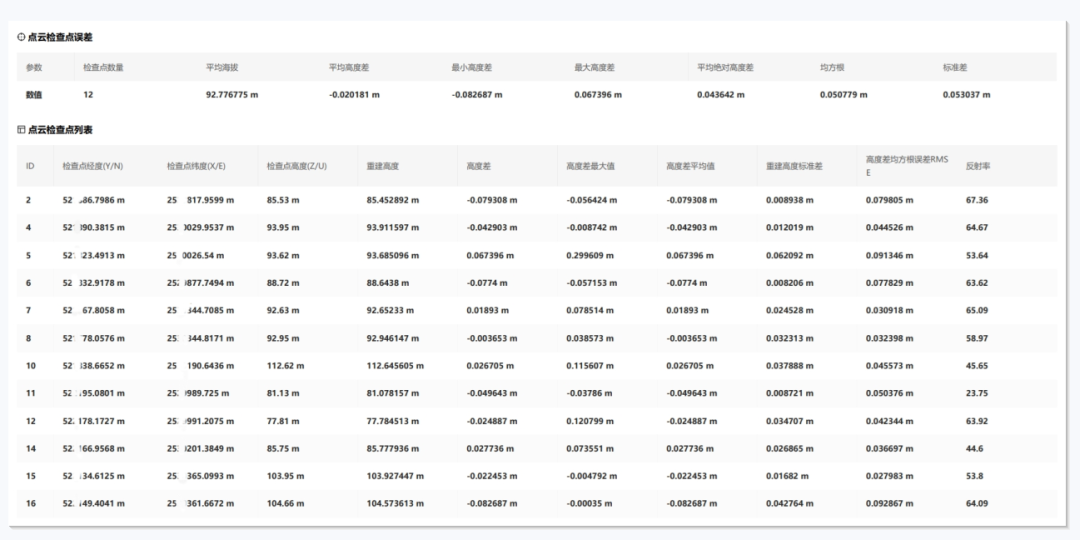
Task: Select the value 0.043642 m
Action: [x=720, y=95]
